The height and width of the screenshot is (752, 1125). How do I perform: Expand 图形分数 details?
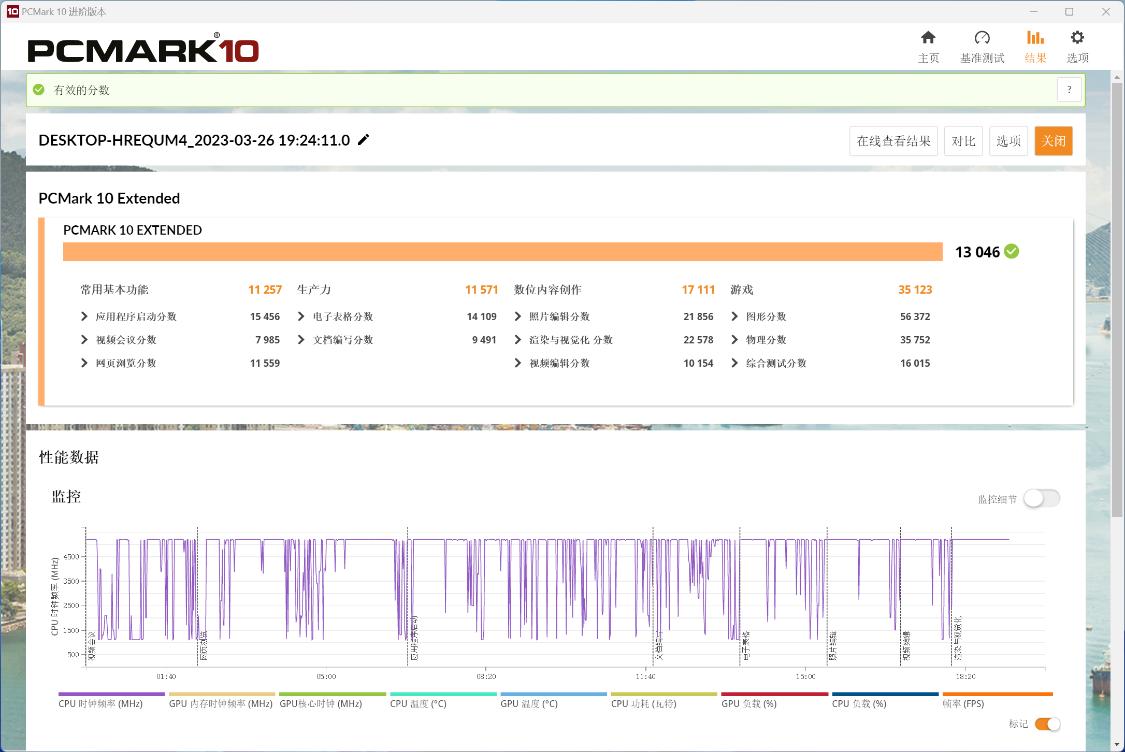tap(735, 316)
